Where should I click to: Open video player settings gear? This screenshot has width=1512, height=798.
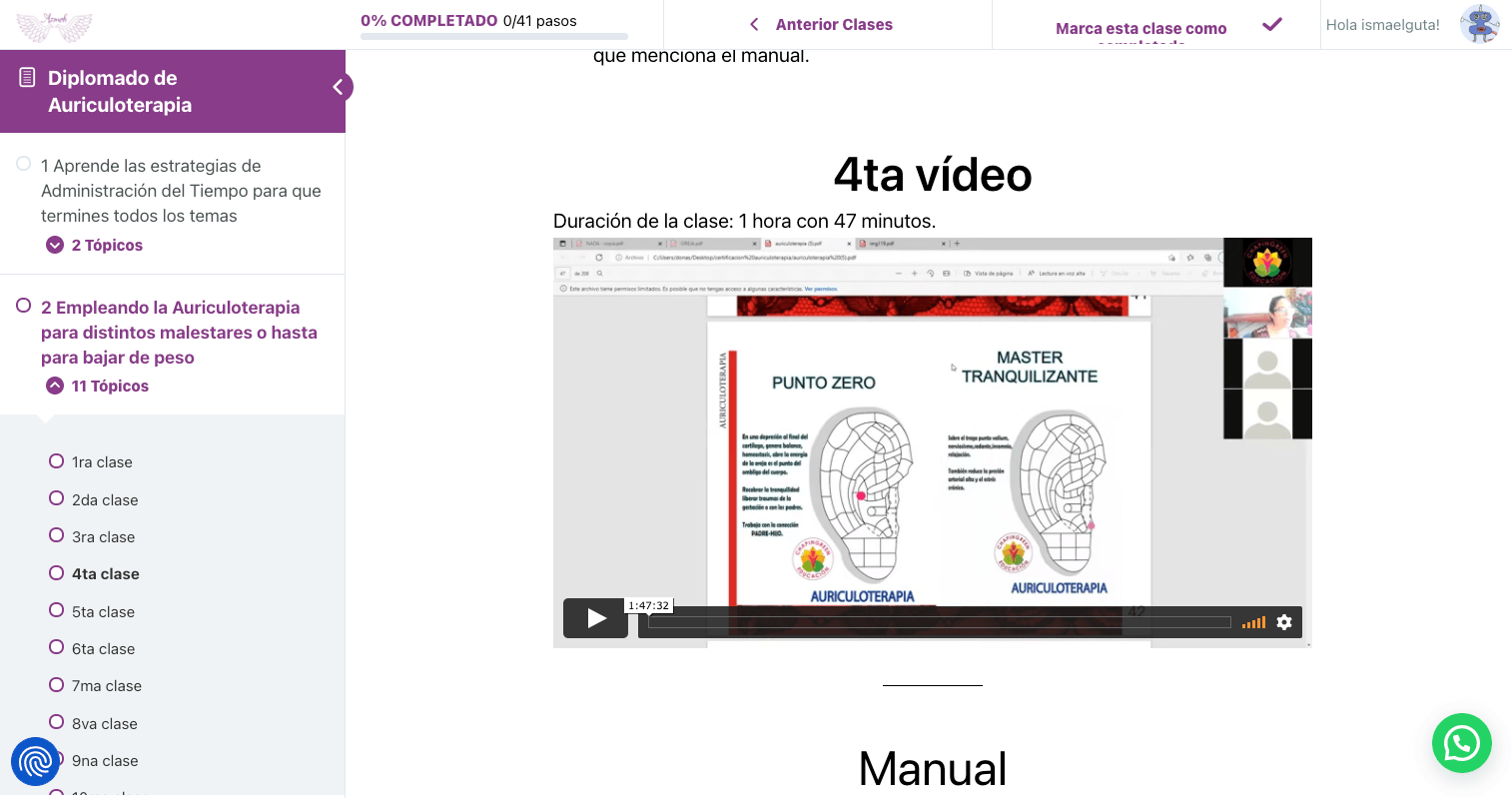click(x=1284, y=622)
